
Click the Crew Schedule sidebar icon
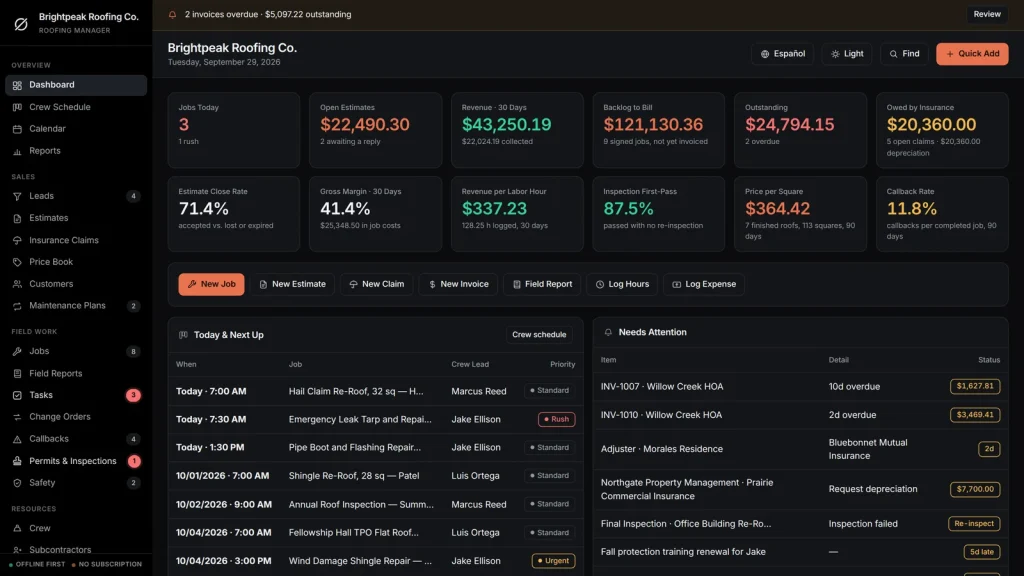pos(17,107)
